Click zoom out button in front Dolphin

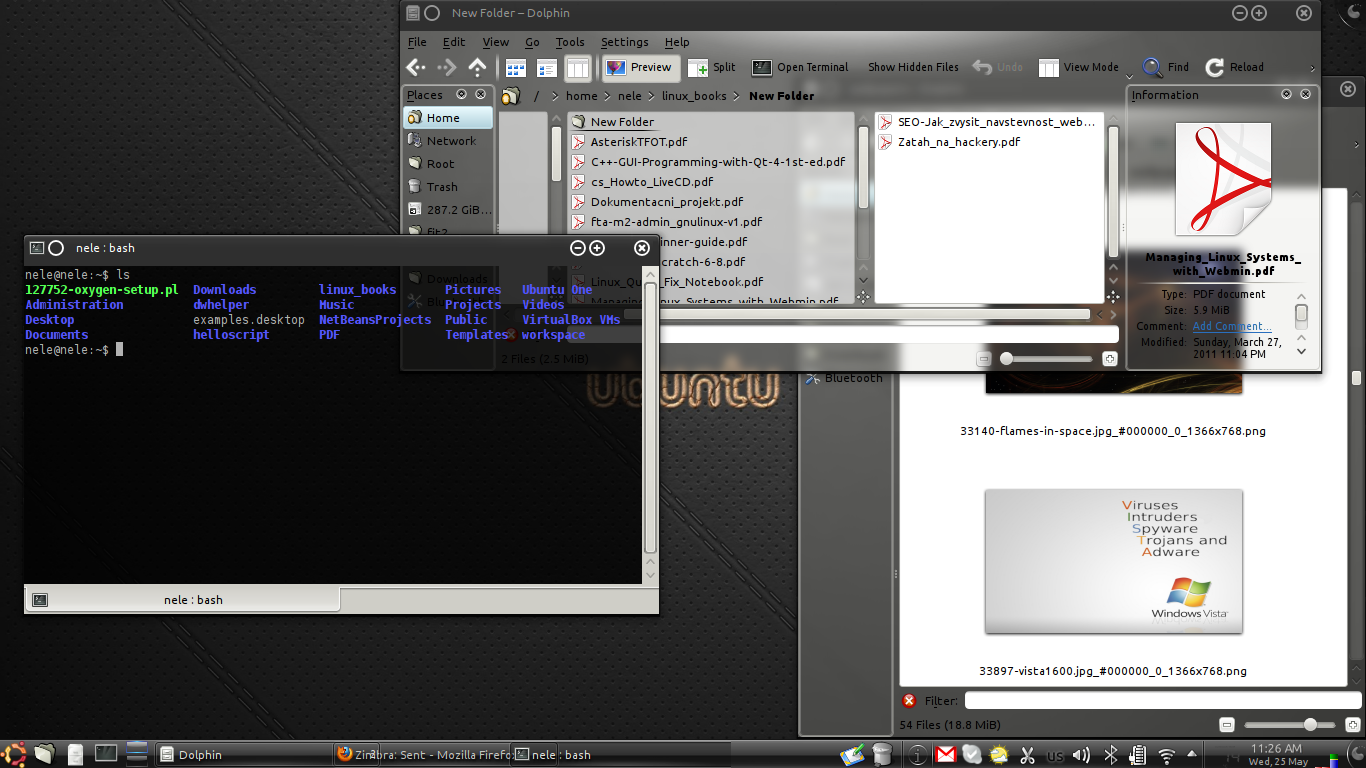984,359
